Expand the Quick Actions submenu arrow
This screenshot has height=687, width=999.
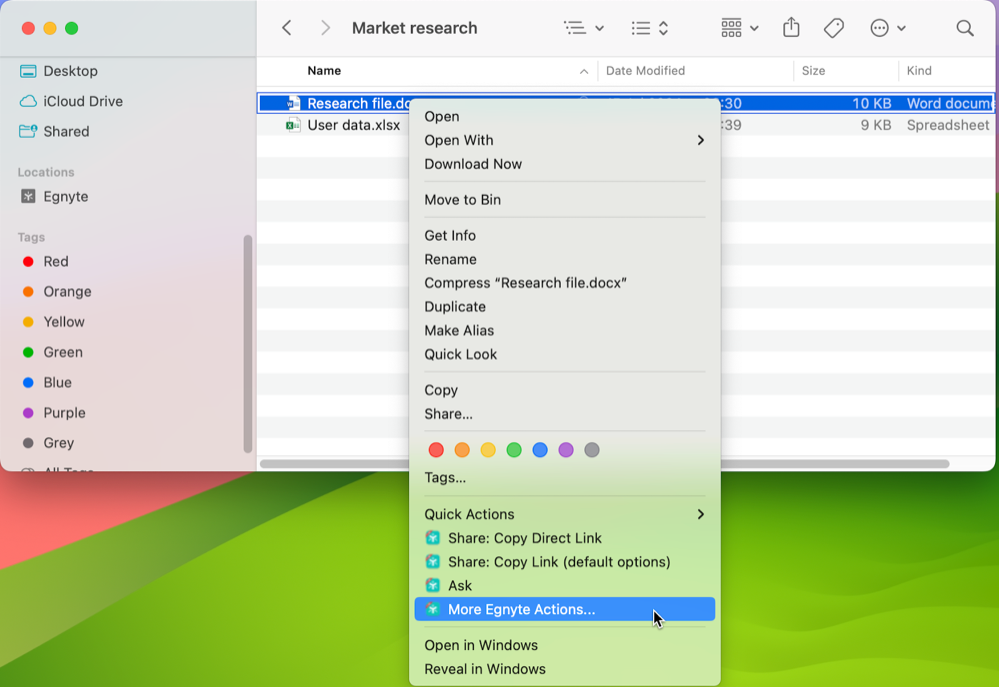pyautogui.click(x=700, y=514)
